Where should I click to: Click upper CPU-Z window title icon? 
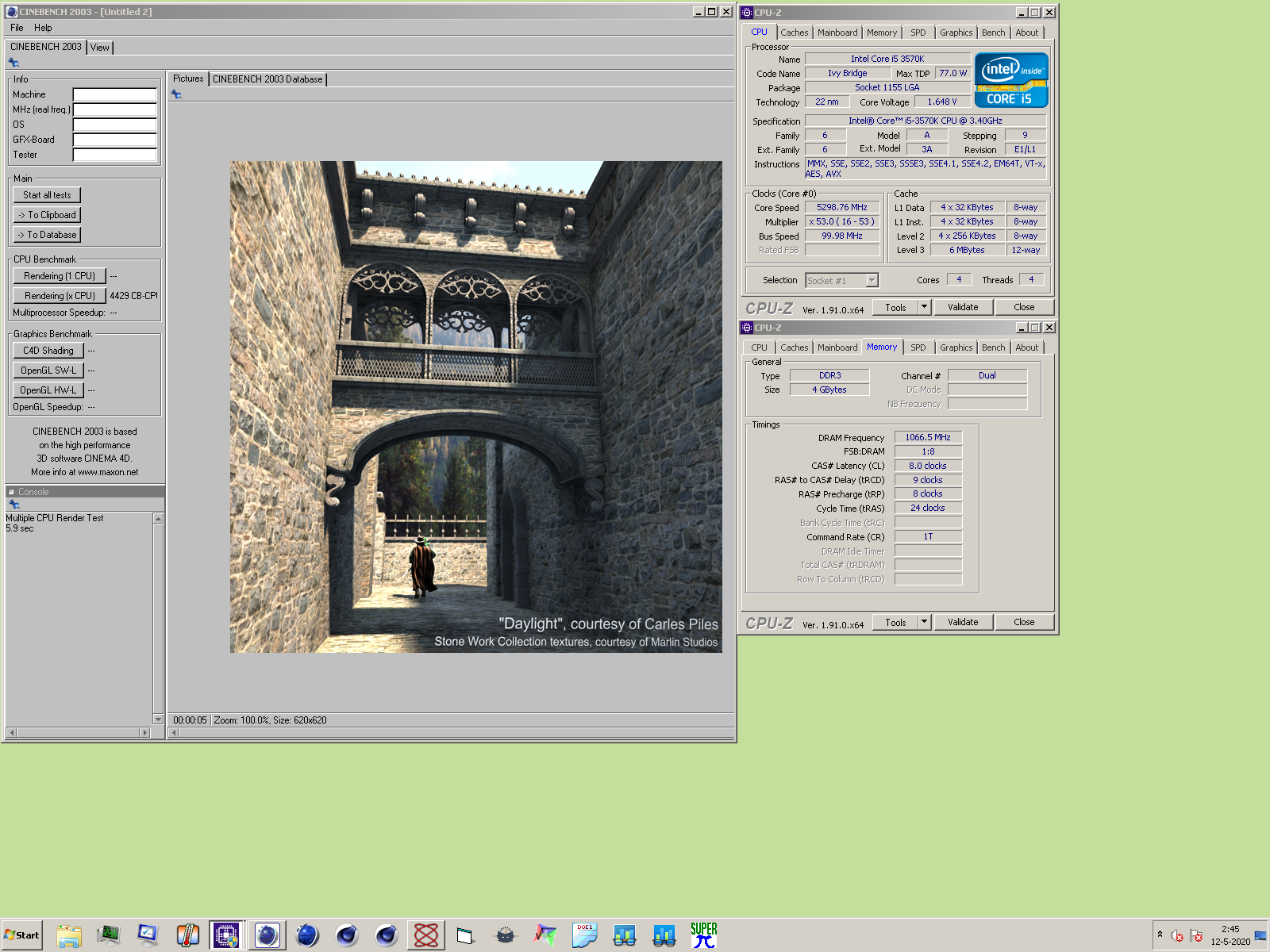tap(746, 13)
